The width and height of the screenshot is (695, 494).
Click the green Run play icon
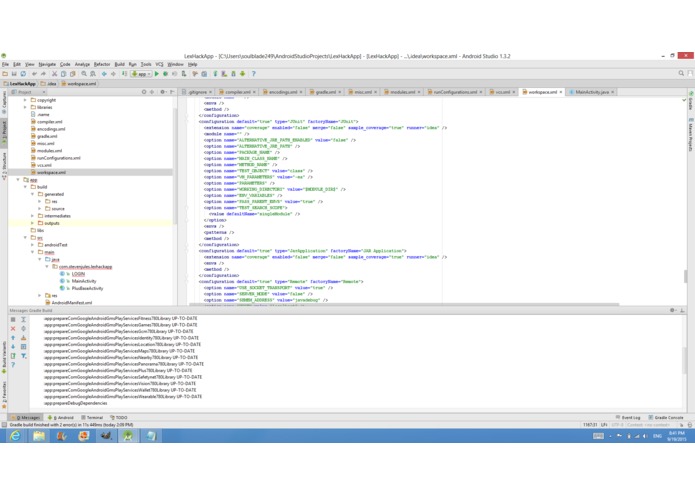tap(156, 74)
